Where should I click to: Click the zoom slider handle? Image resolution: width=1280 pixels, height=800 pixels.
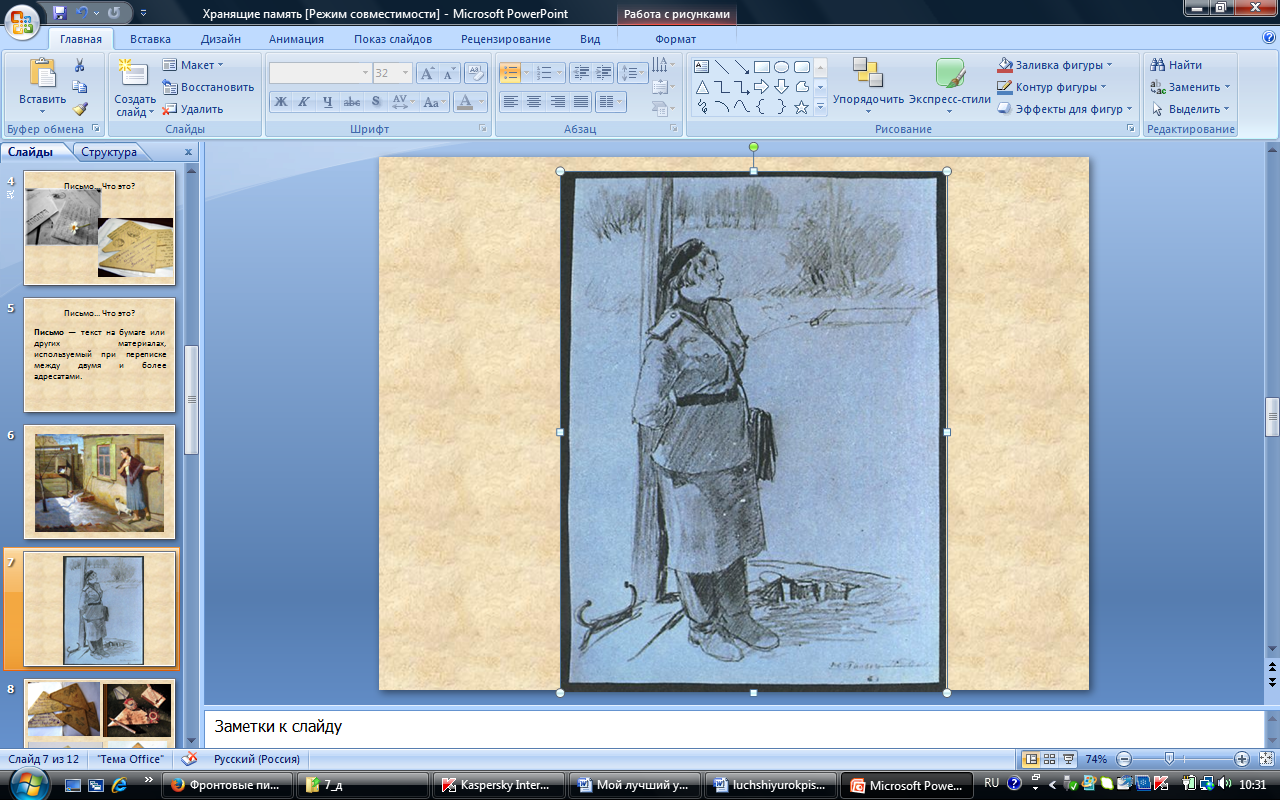tap(1169, 759)
